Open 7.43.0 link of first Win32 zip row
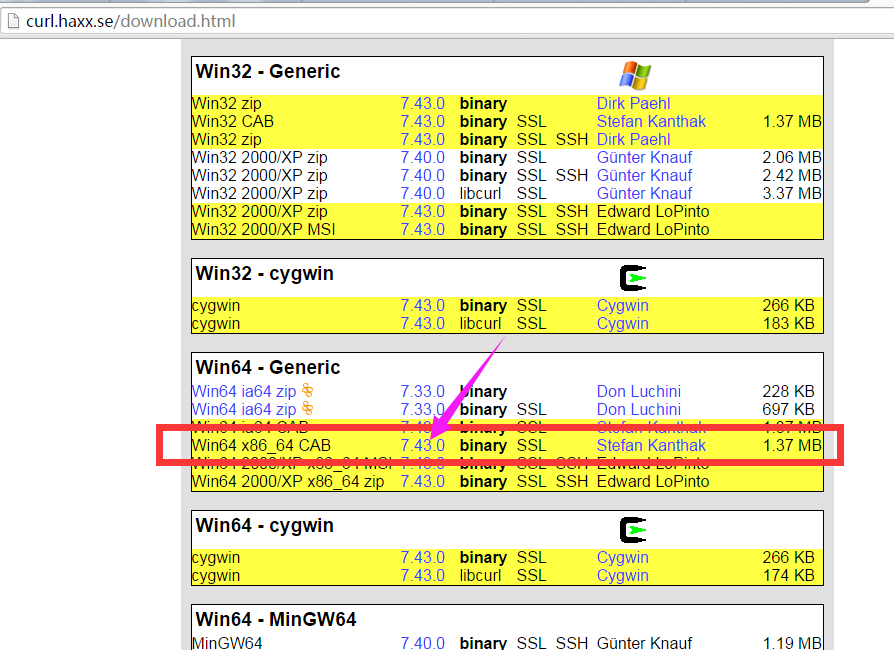This screenshot has width=894, height=650. (422, 104)
